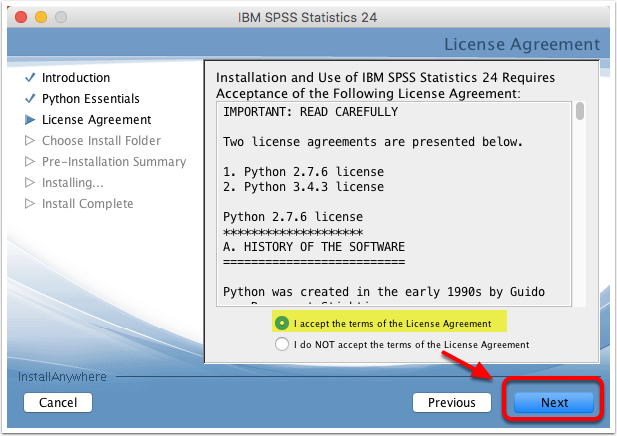Image resolution: width=617 pixels, height=436 pixels.
Task: Select the Introduction step label
Action: click(x=76, y=78)
